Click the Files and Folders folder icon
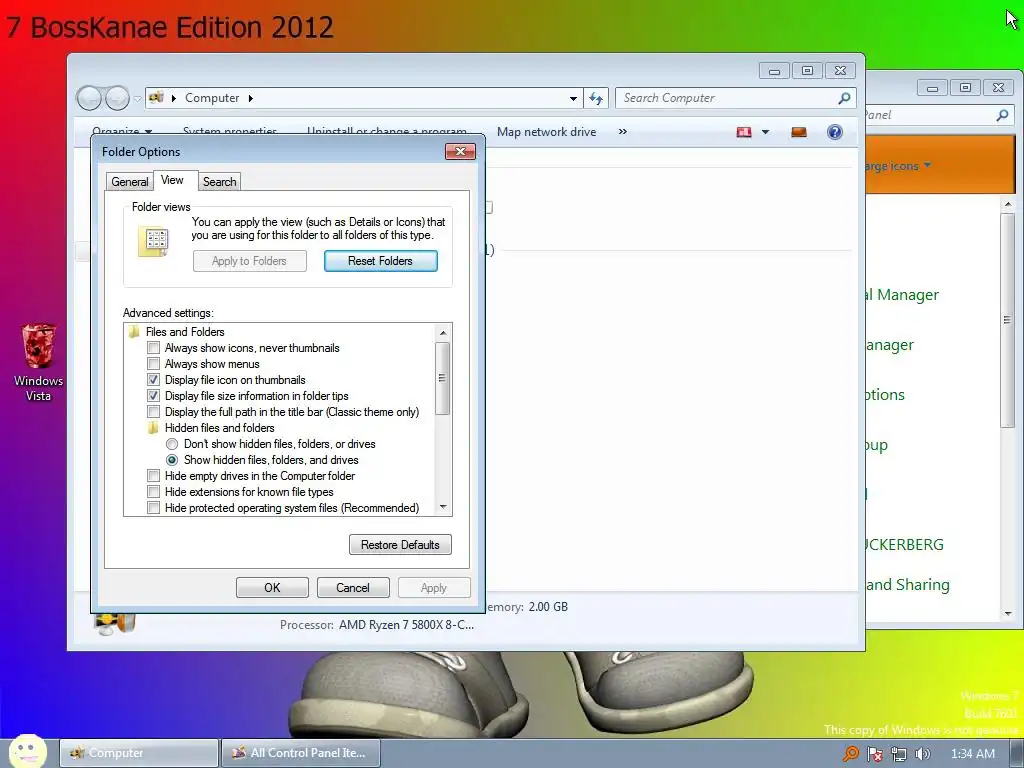 coord(135,332)
